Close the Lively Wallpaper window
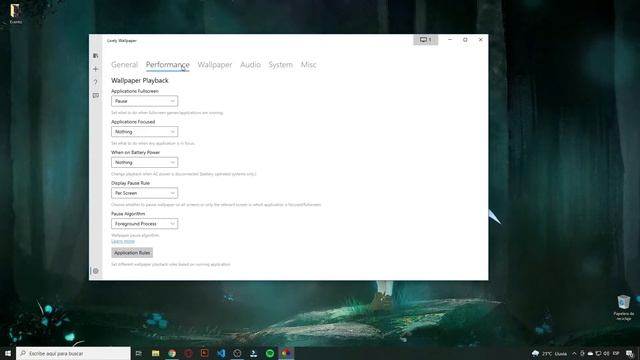Image resolution: width=640 pixels, height=360 pixels. 480,40
